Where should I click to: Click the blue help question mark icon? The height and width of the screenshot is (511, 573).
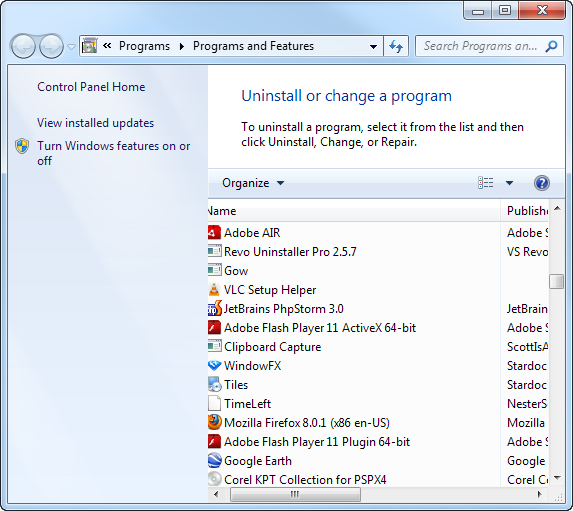point(542,183)
